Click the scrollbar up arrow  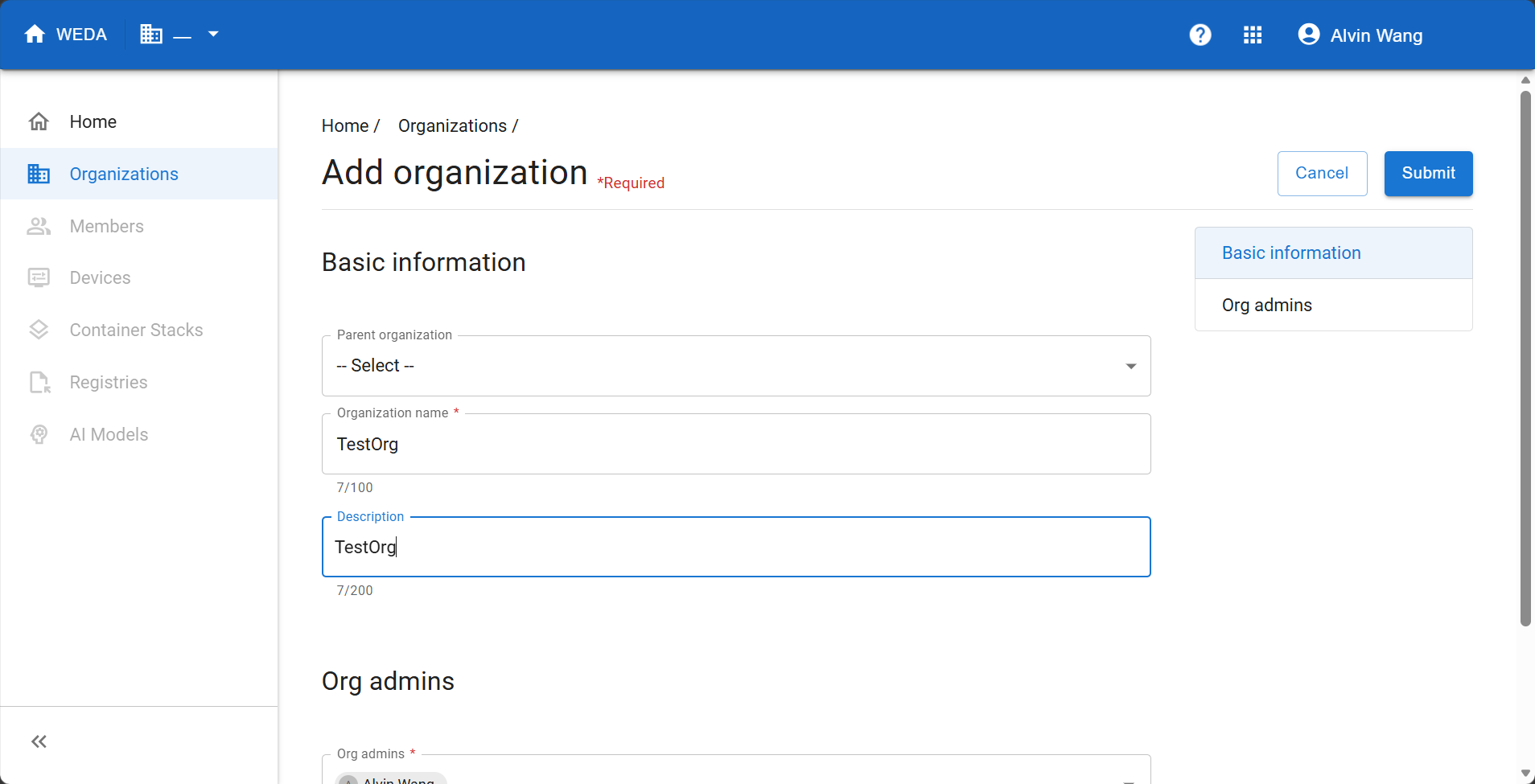coord(1525,80)
